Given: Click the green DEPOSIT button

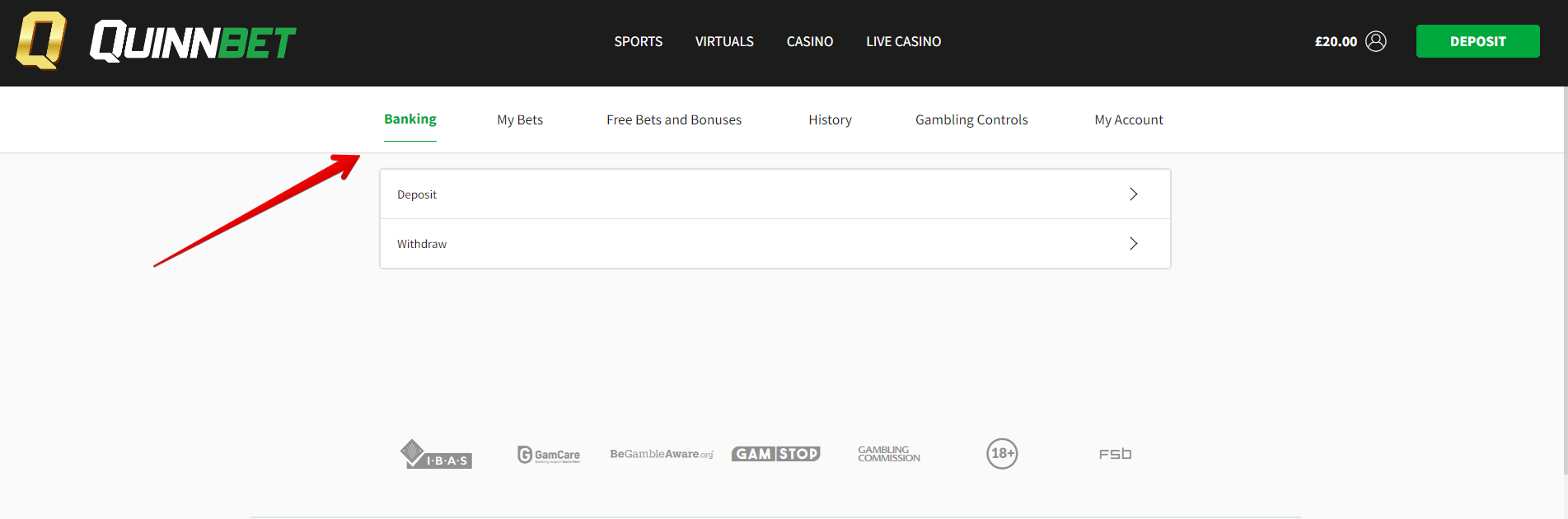Looking at the screenshot, I should [1477, 41].
